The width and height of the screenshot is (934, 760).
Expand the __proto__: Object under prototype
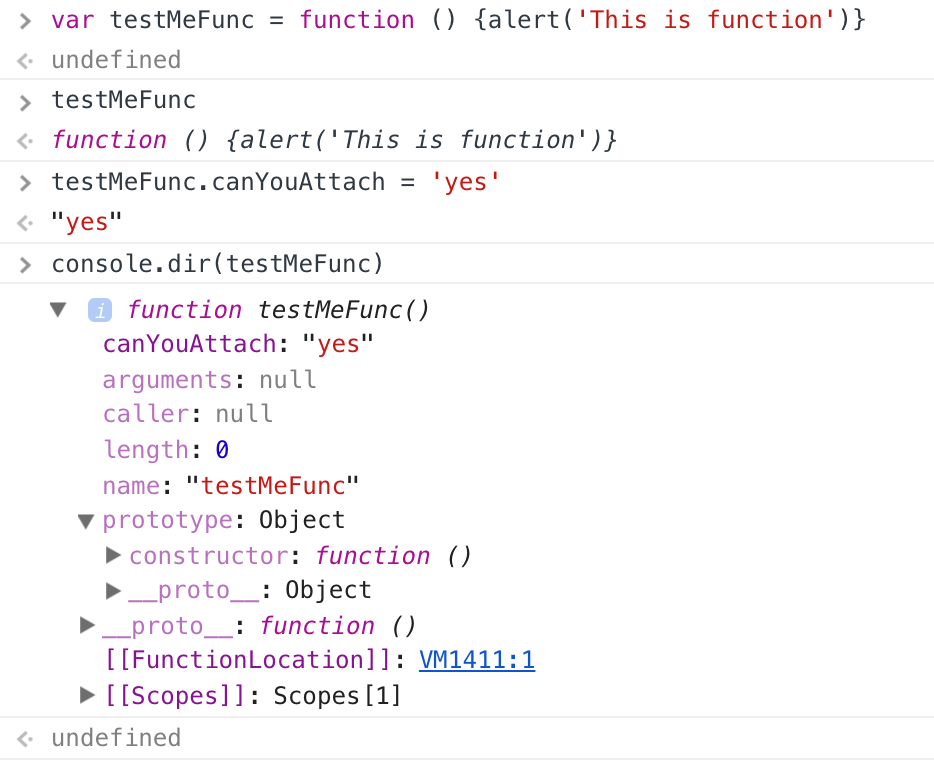click(113, 590)
